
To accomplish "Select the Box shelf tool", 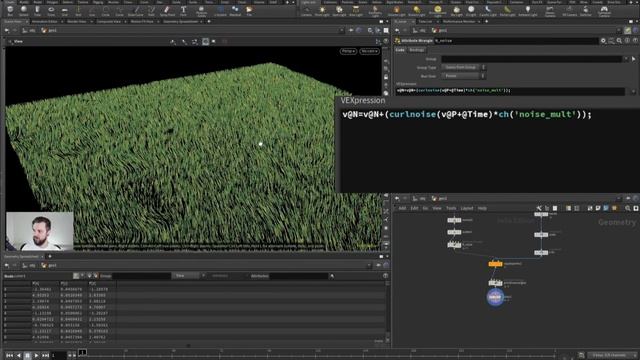I will [10, 10].
